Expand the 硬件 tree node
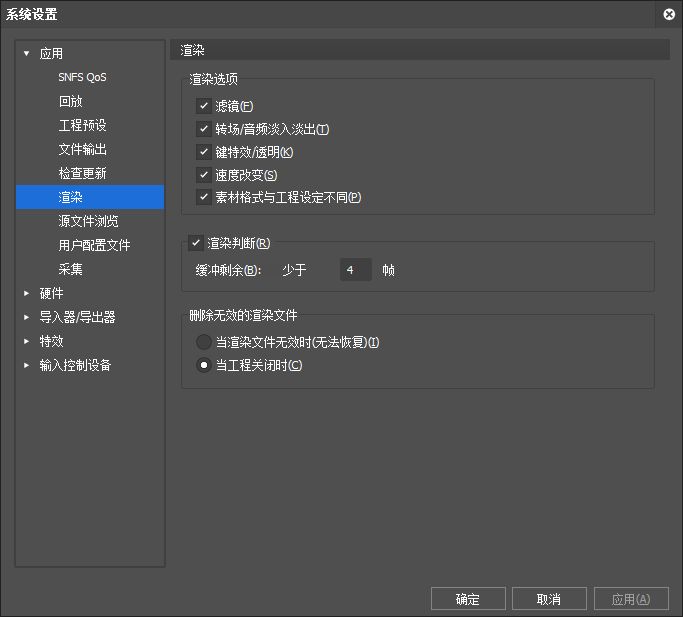This screenshot has height=617, width=683. click(x=27, y=293)
